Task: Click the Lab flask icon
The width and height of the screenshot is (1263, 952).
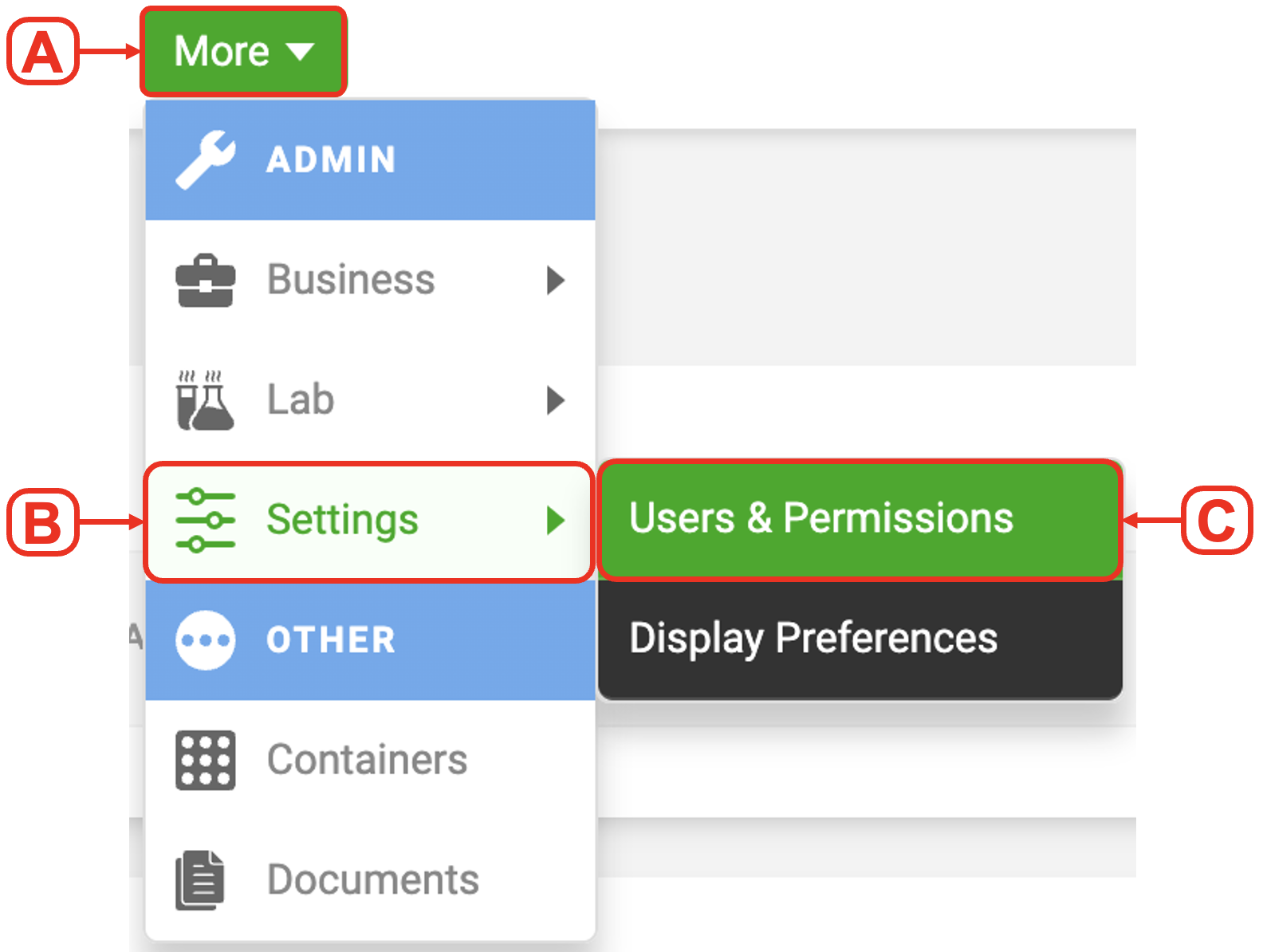Action: point(205,400)
